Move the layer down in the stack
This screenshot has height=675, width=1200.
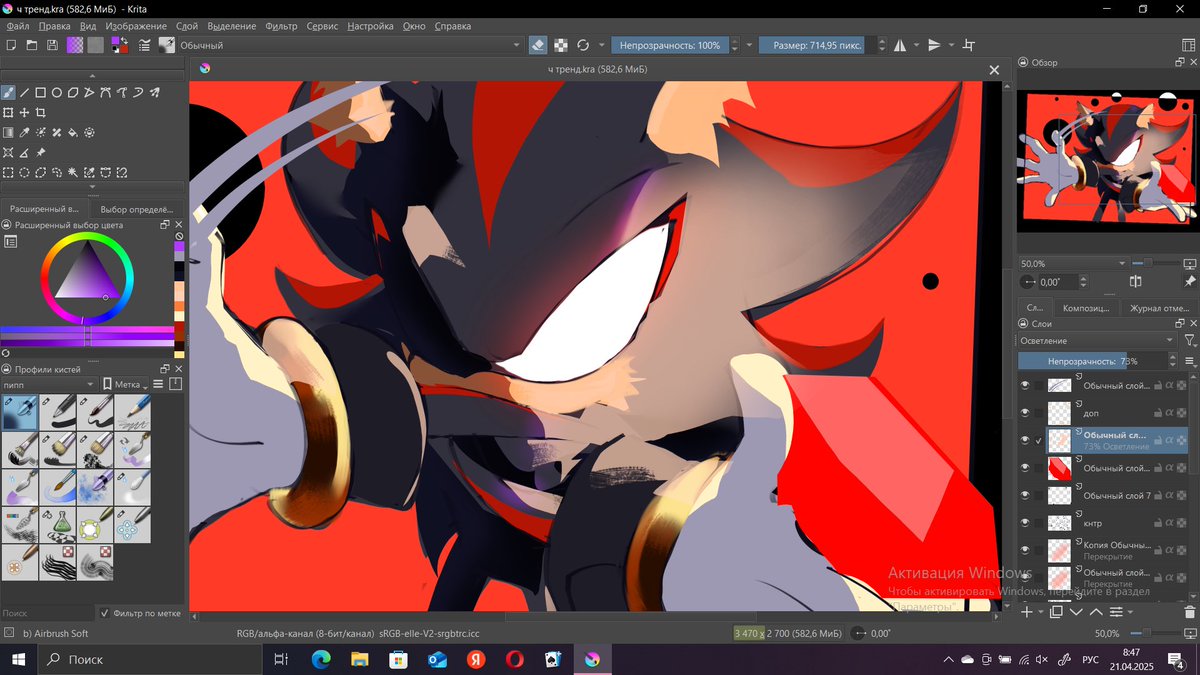(x=1076, y=611)
